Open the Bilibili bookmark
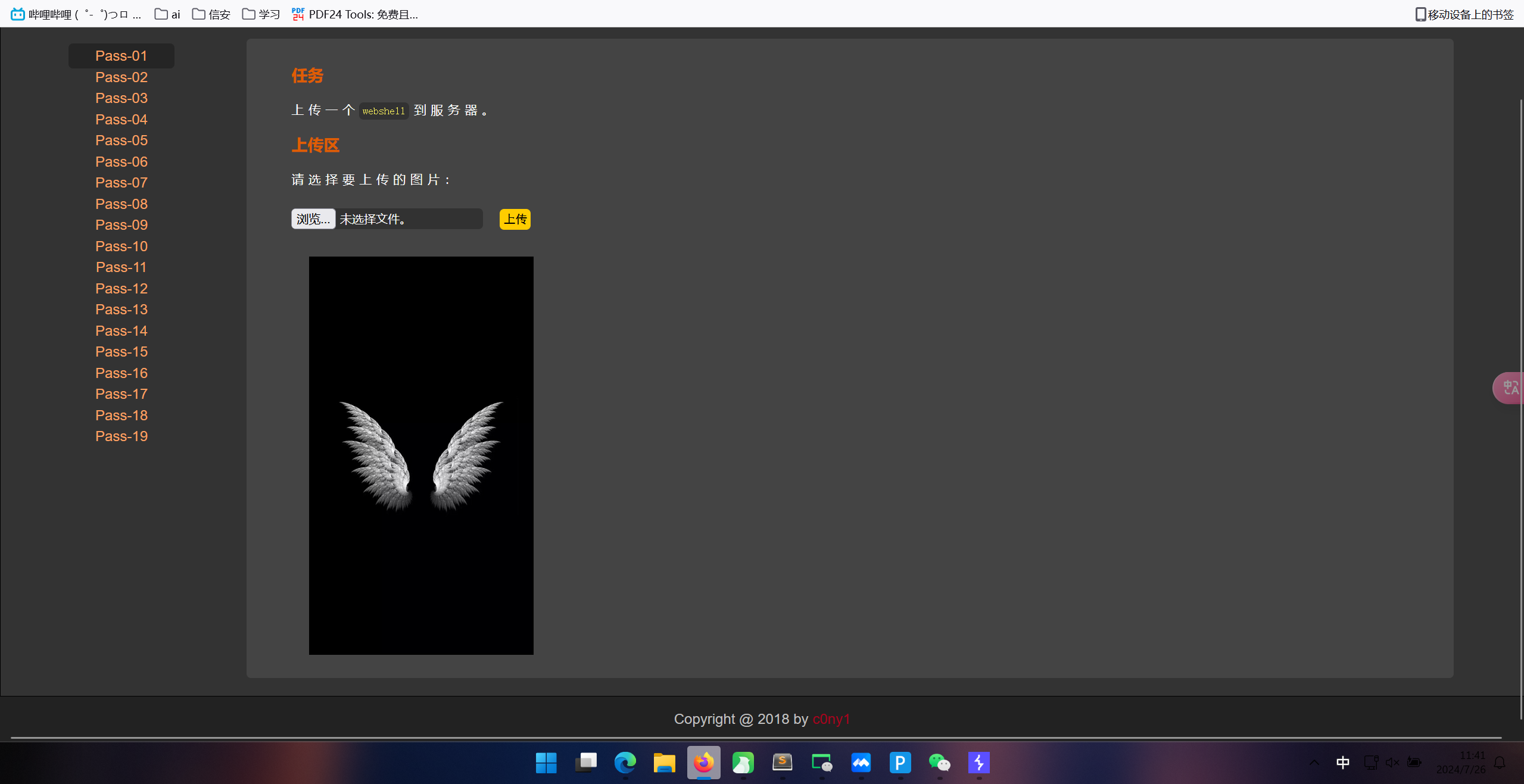The width and height of the screenshot is (1524, 784). 76,14
